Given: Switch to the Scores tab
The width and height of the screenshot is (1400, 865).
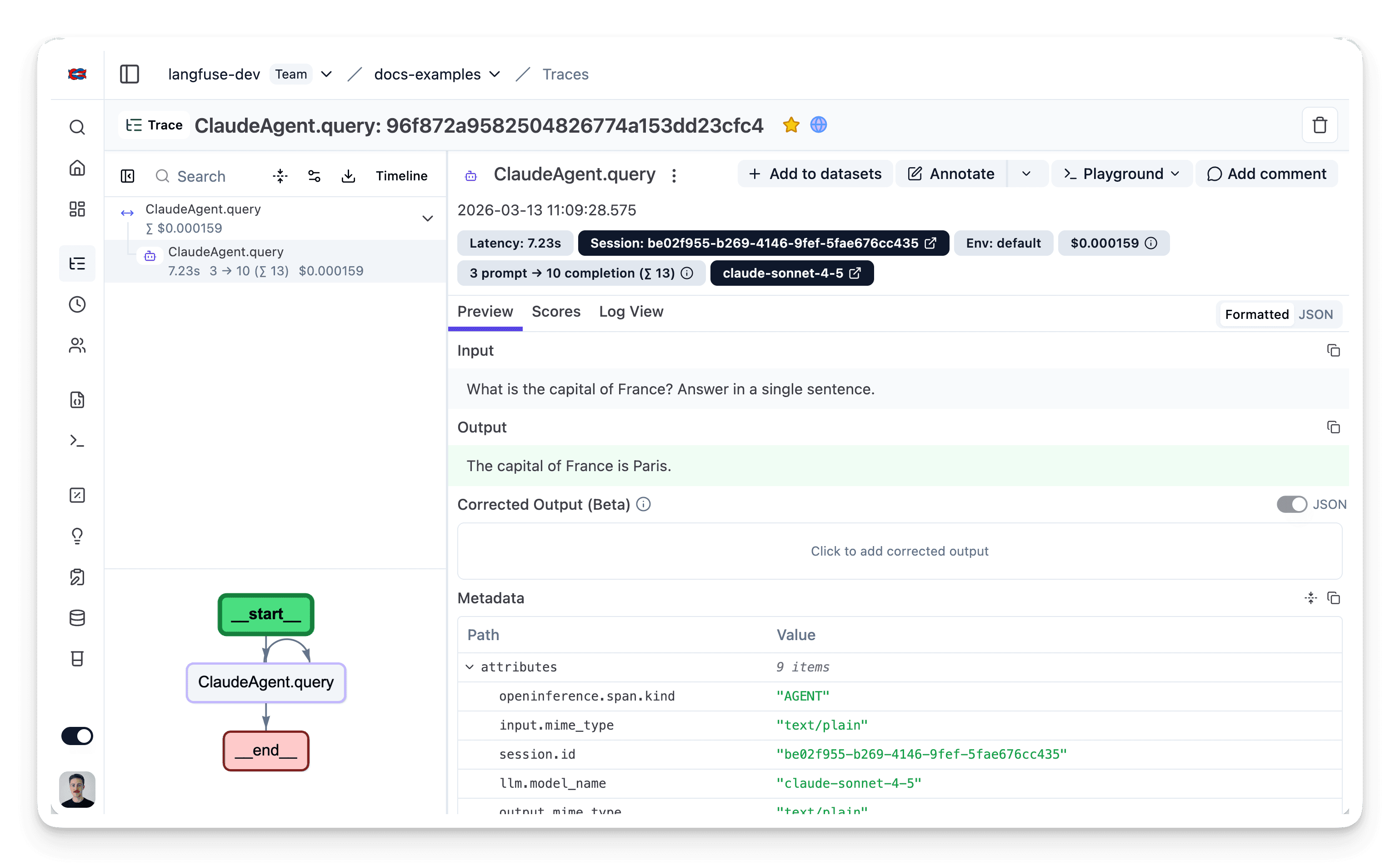Looking at the screenshot, I should pos(556,312).
